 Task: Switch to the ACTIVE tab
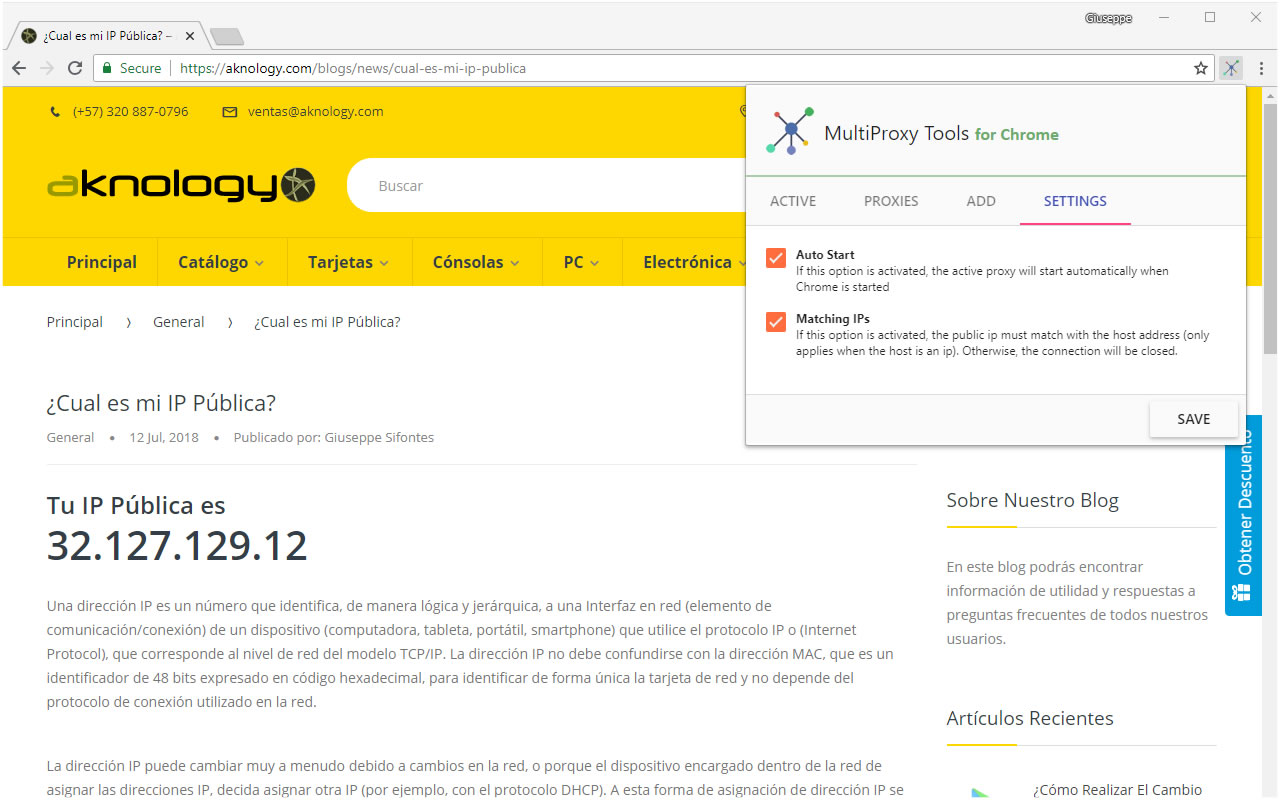(793, 201)
